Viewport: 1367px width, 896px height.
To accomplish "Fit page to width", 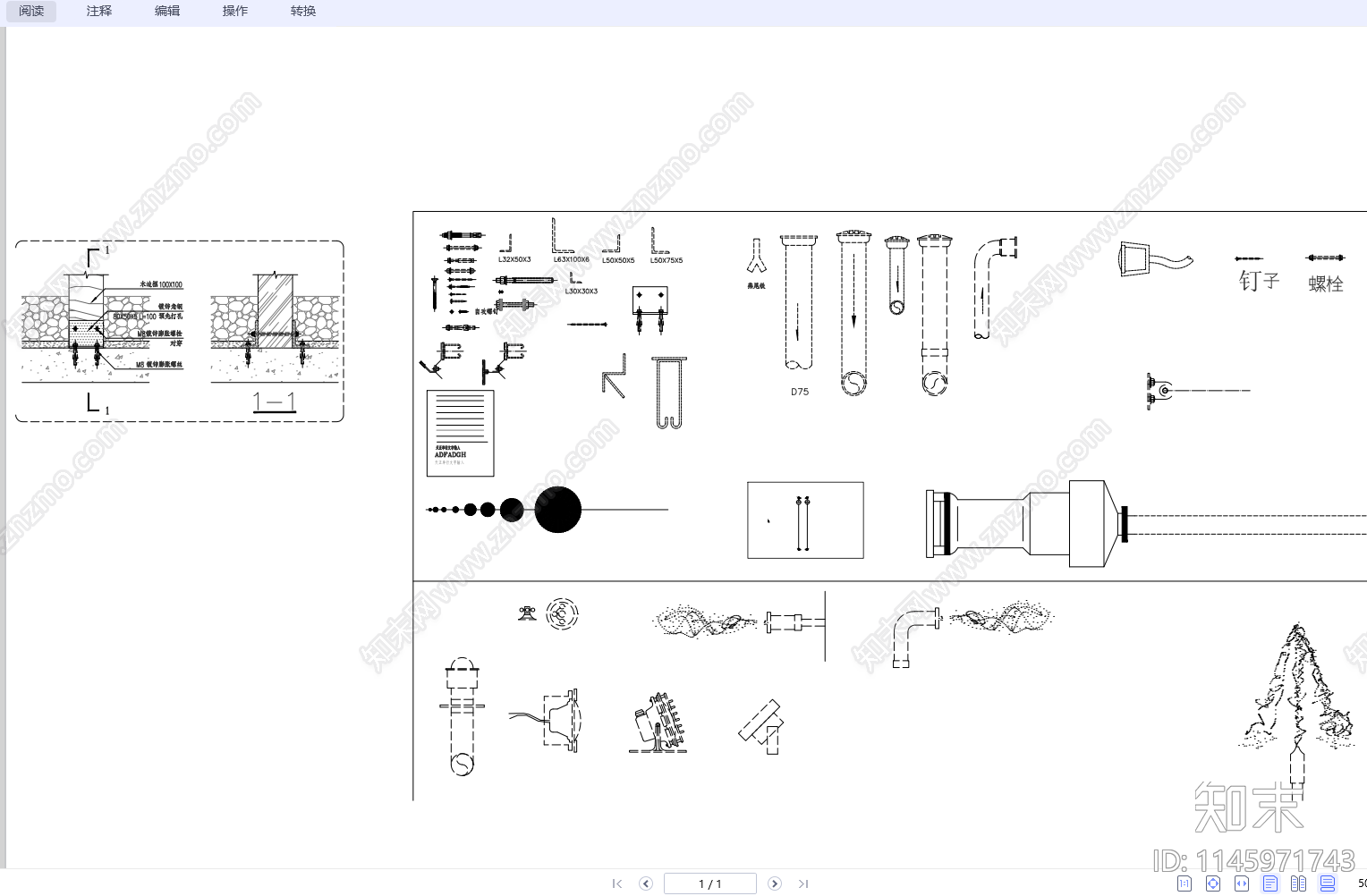I will click(1242, 883).
